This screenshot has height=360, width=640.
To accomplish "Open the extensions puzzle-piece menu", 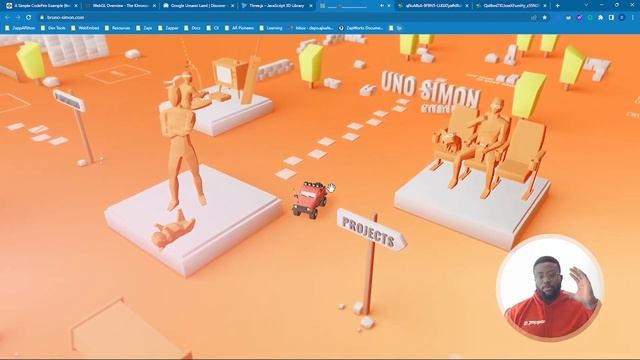I will [x=600, y=18].
